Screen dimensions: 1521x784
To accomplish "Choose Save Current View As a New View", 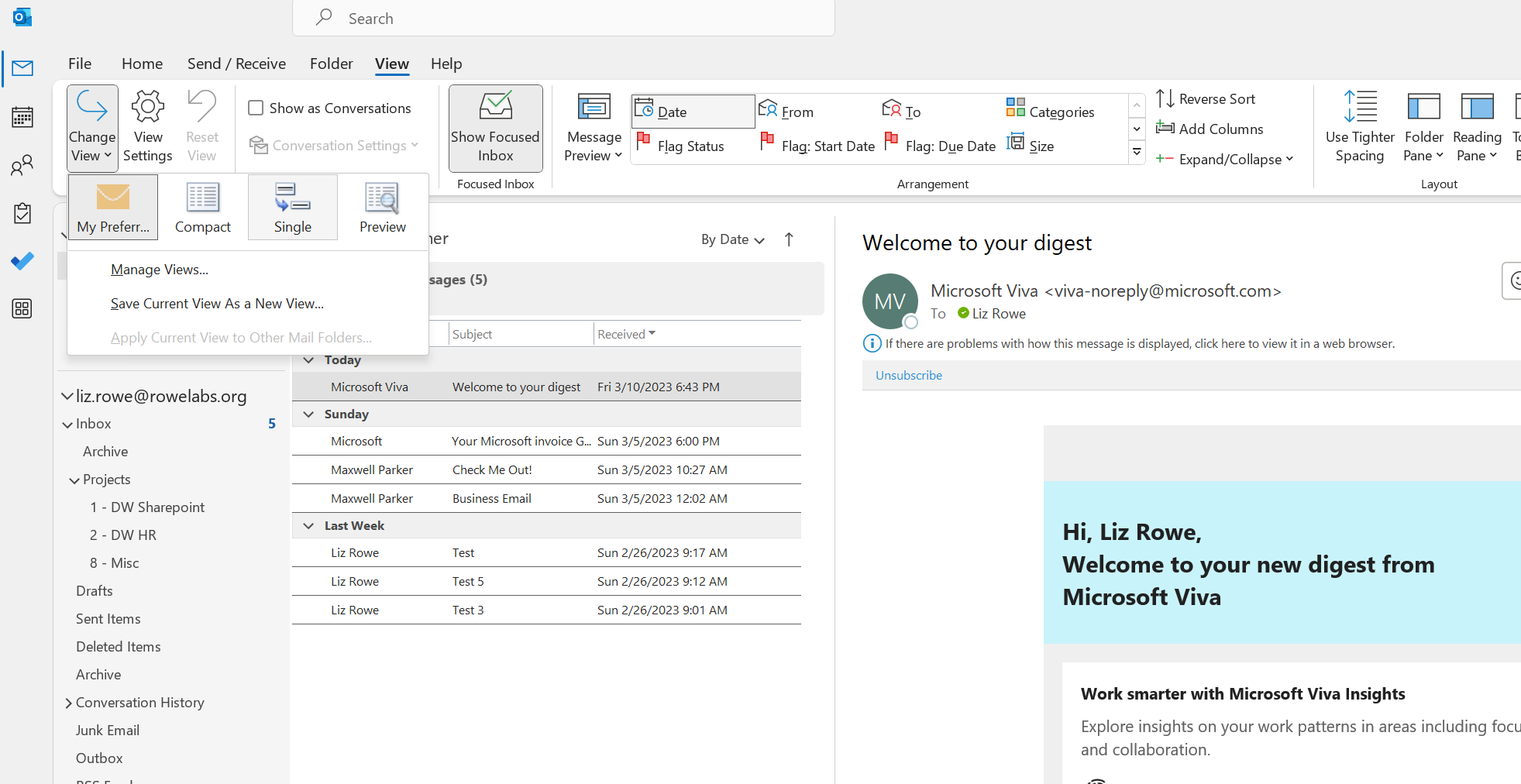I will [x=248, y=304].
